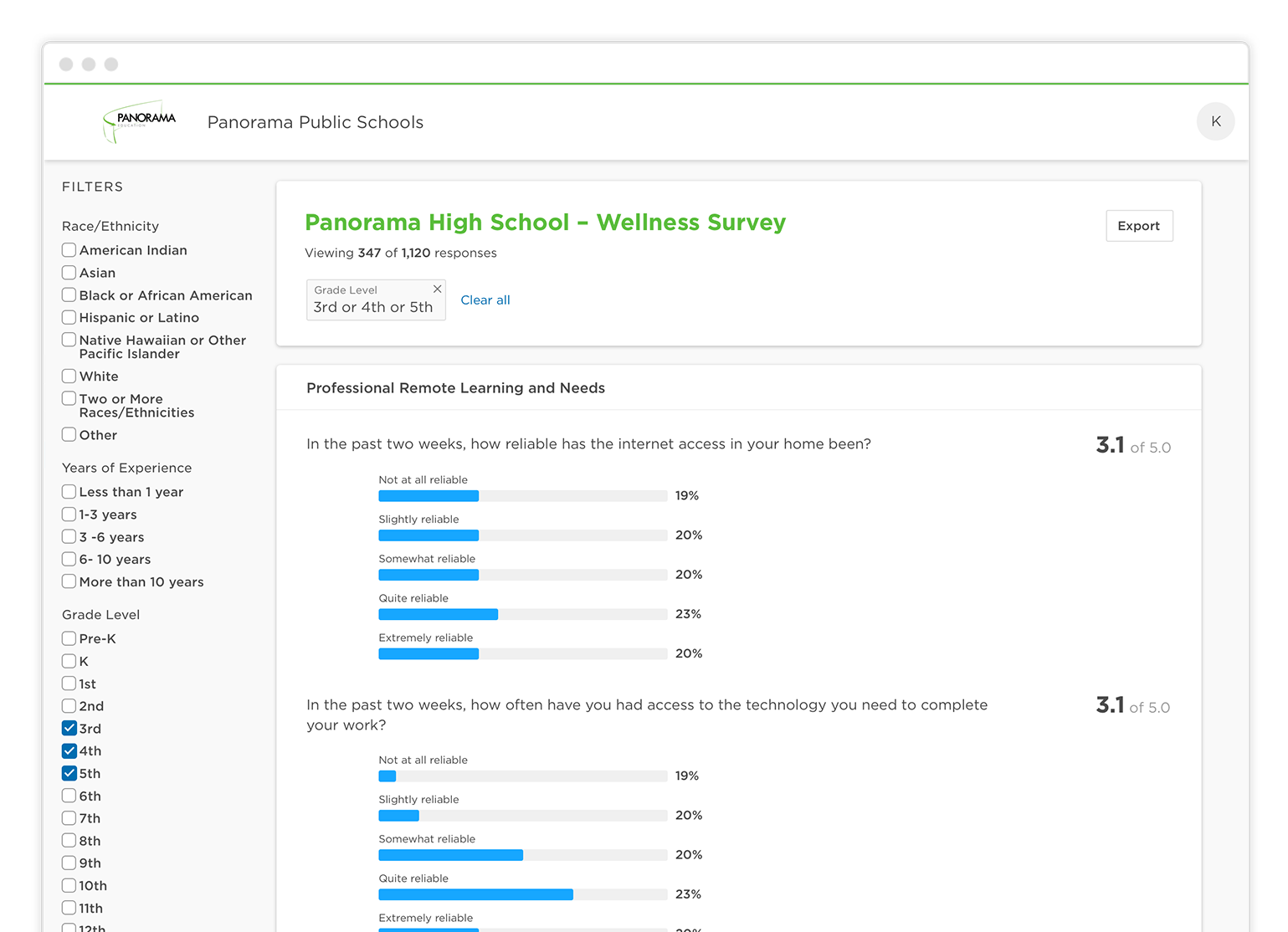
Task: Check the 9th grade filter
Action: pyautogui.click(x=69, y=863)
